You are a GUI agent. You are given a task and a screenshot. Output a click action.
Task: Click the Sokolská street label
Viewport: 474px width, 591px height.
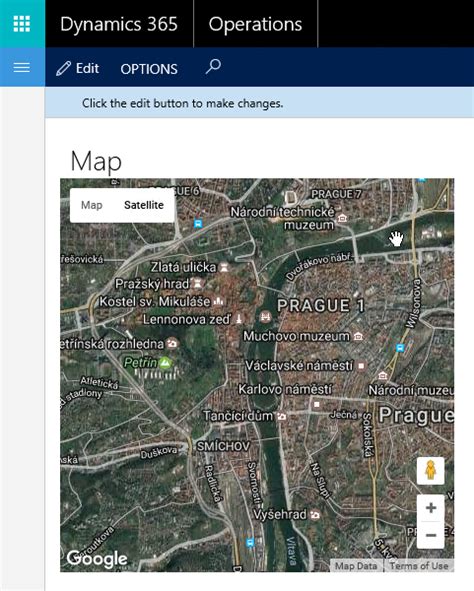(368, 434)
